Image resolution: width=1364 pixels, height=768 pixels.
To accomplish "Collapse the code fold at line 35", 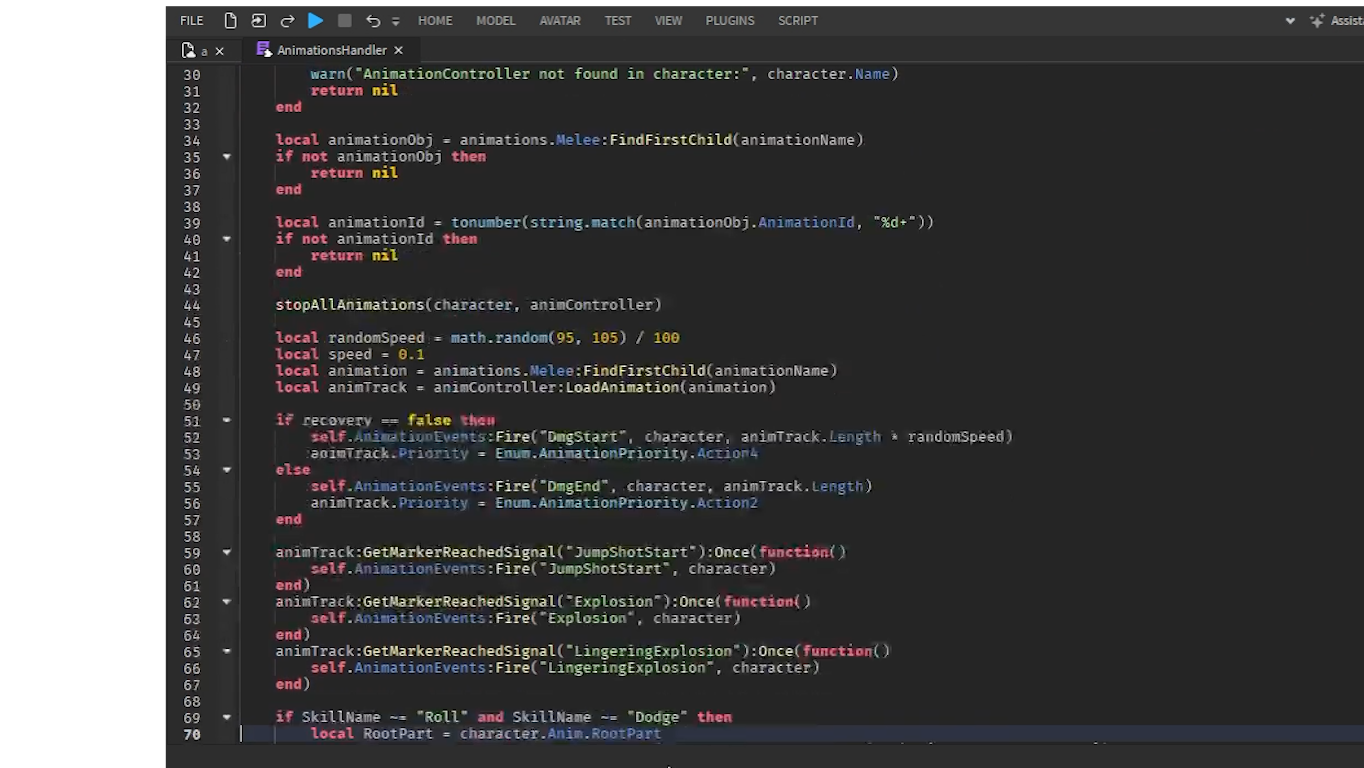I will pyautogui.click(x=227, y=156).
